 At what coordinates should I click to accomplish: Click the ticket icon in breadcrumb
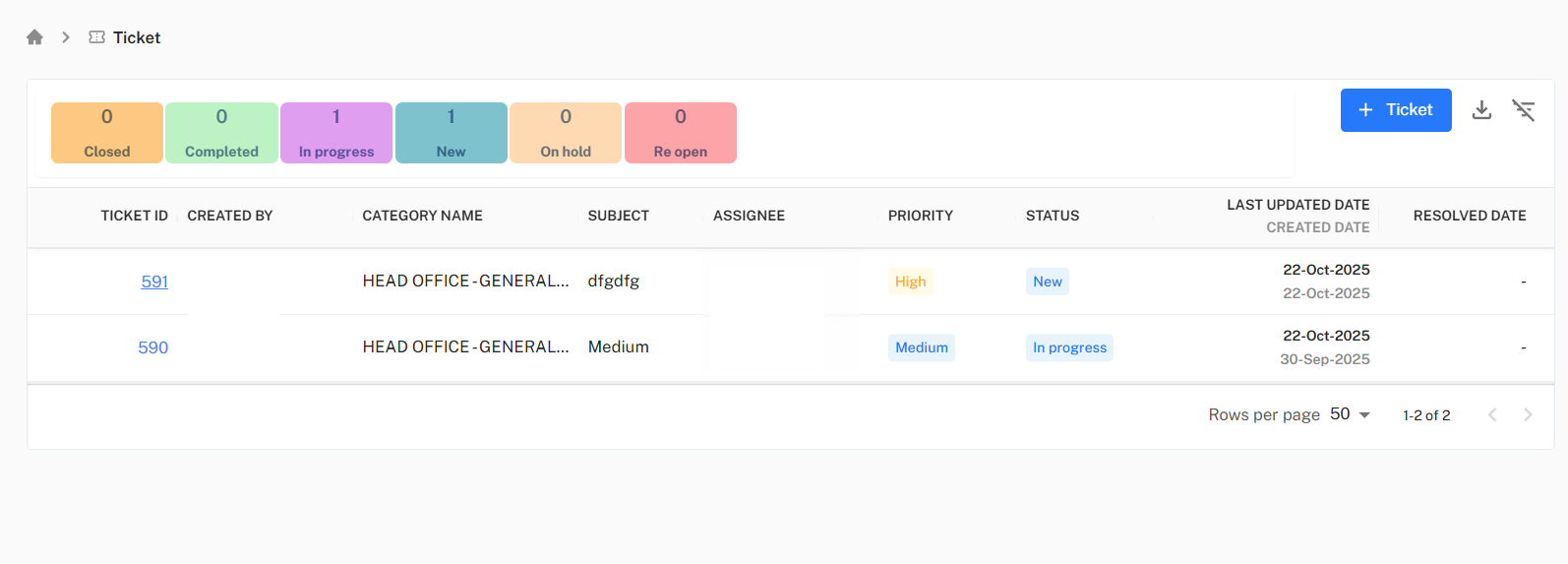pyautogui.click(x=96, y=37)
